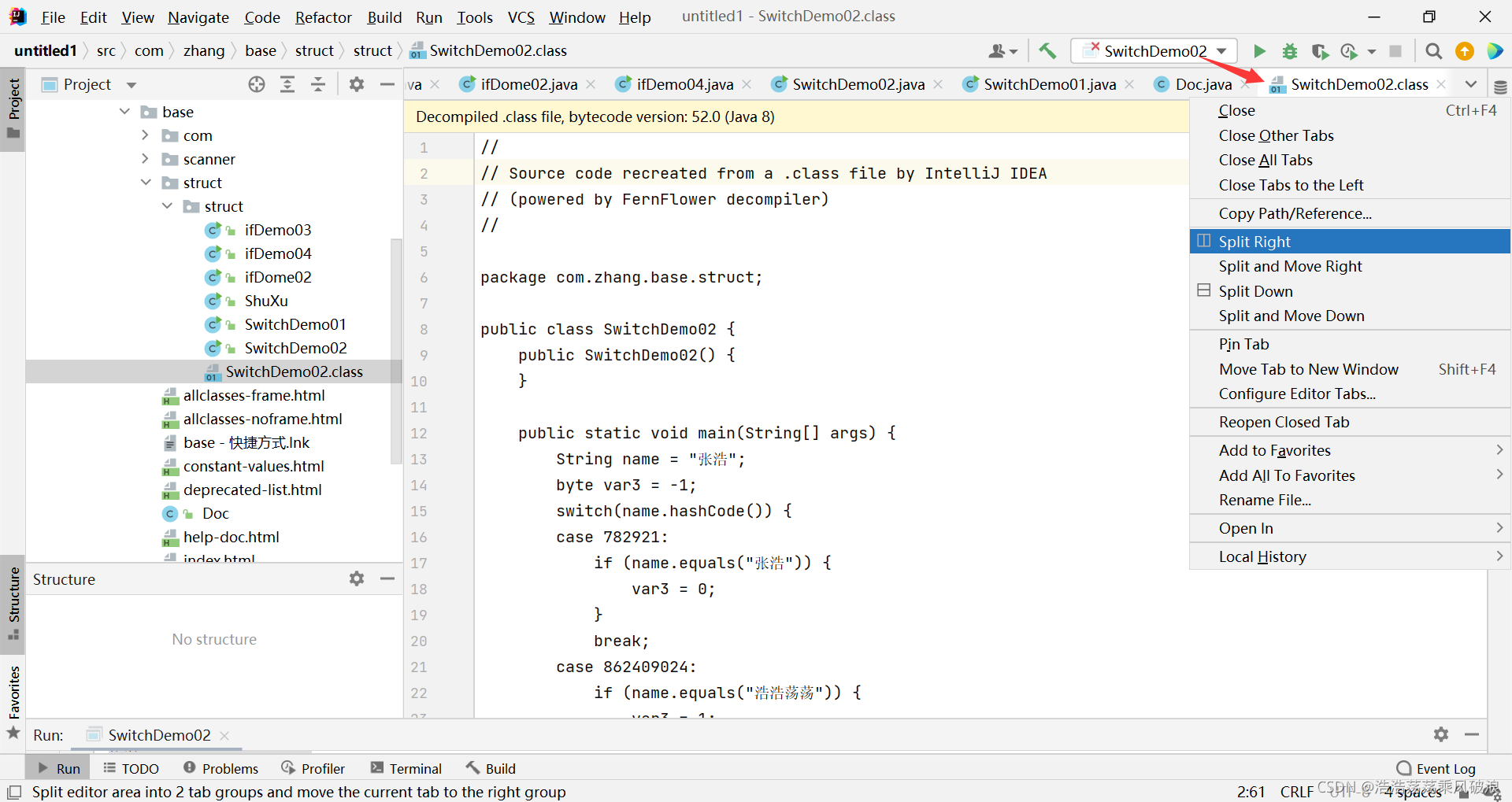Open the SwitchDemo02 run configuration dropdown
Image resolution: width=1512 pixels, height=802 pixels.
pyautogui.click(x=1154, y=51)
